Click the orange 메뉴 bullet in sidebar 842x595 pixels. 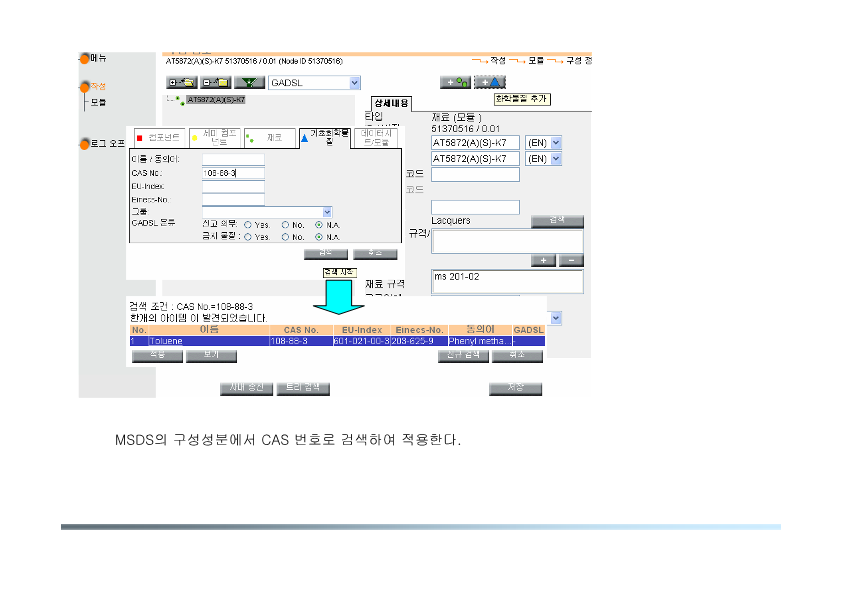[x=84, y=59]
